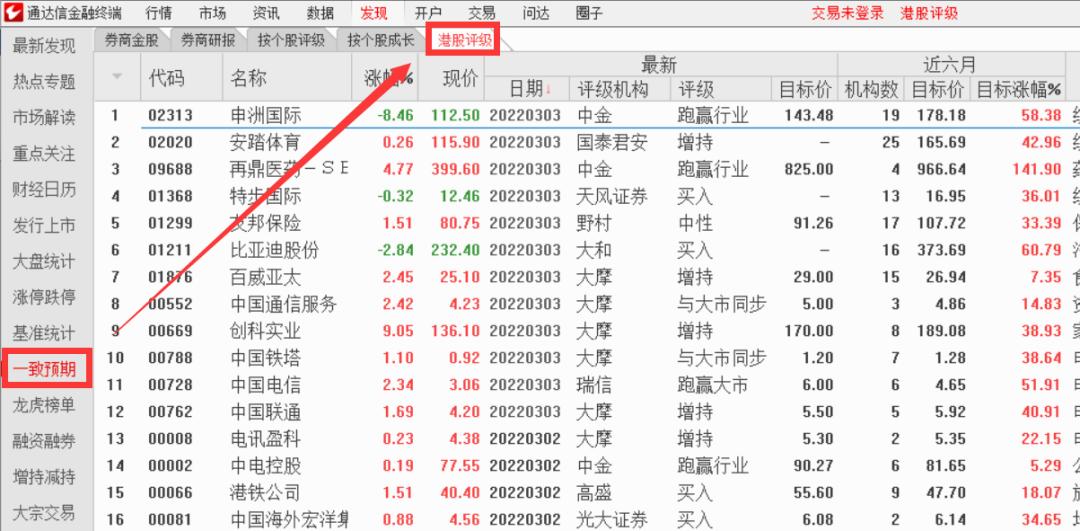
Task: Open the 资讯 menu
Action: (x=266, y=13)
